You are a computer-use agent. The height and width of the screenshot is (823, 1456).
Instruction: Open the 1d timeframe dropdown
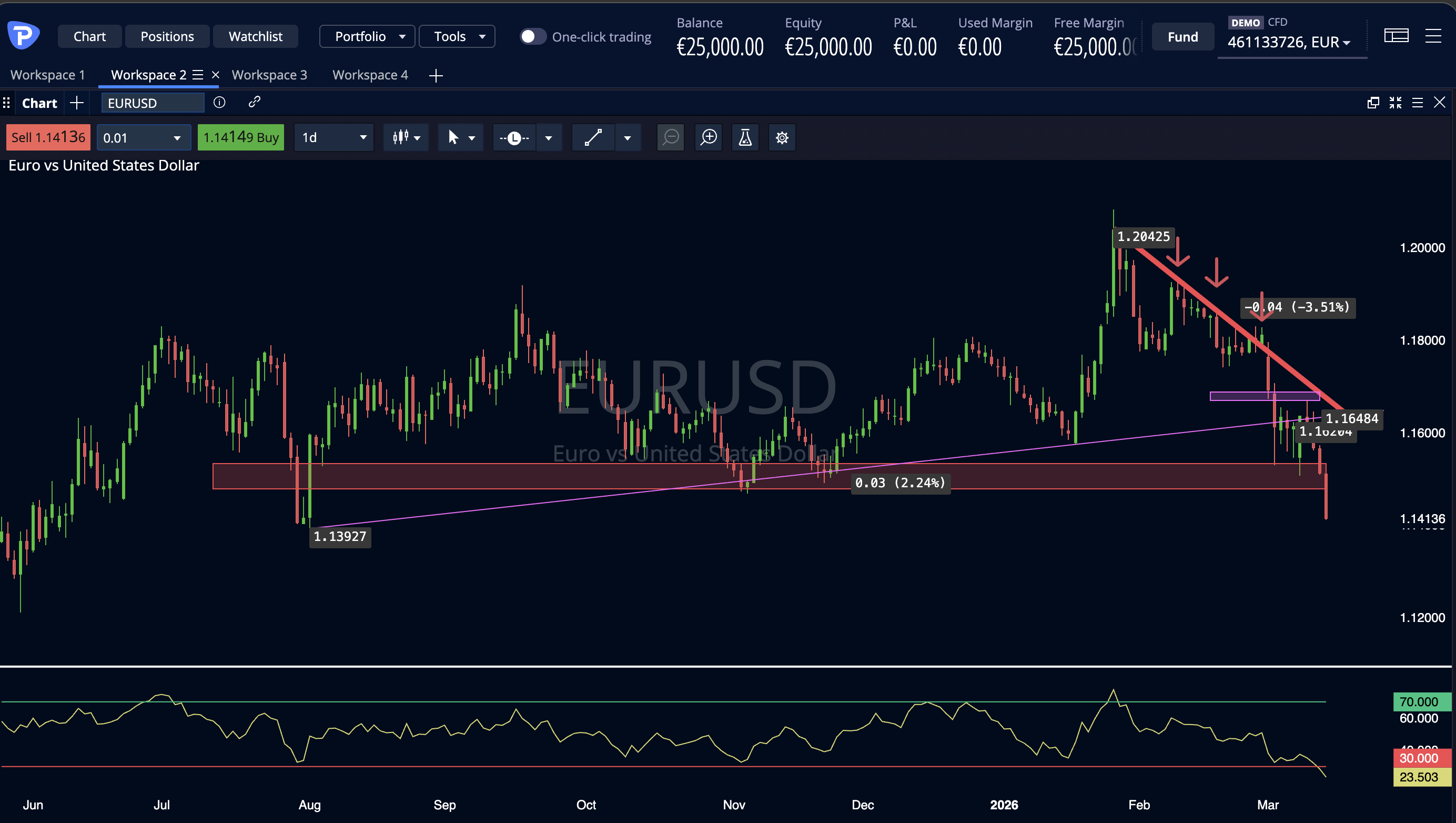333,137
